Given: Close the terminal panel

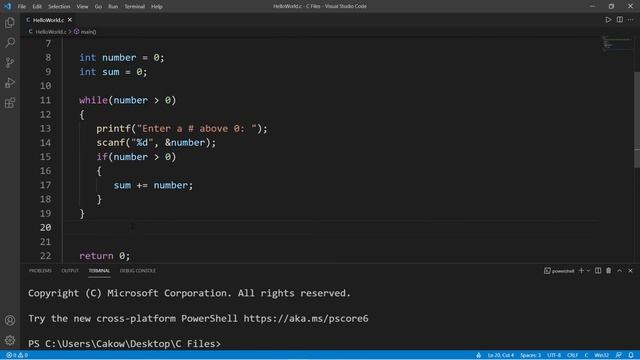Looking at the screenshot, I should click(x=630, y=271).
